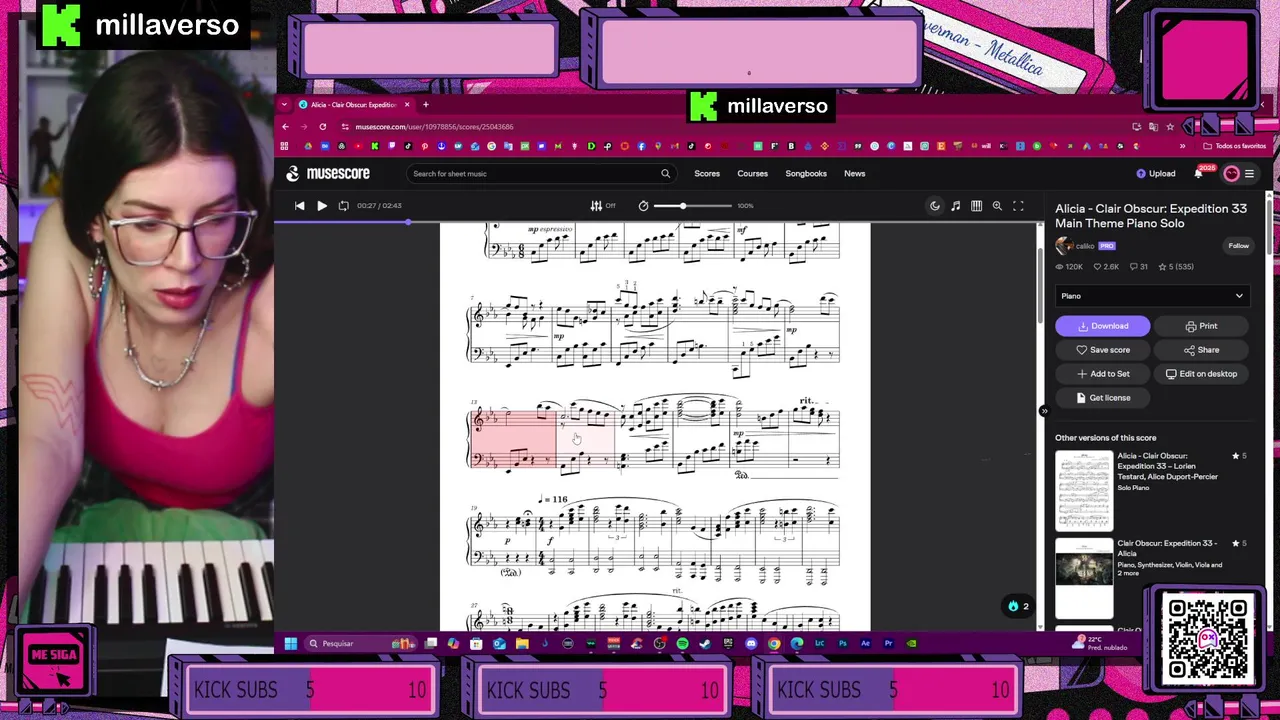
Task: Open caliko's profile link
Action: [x=1084, y=245]
